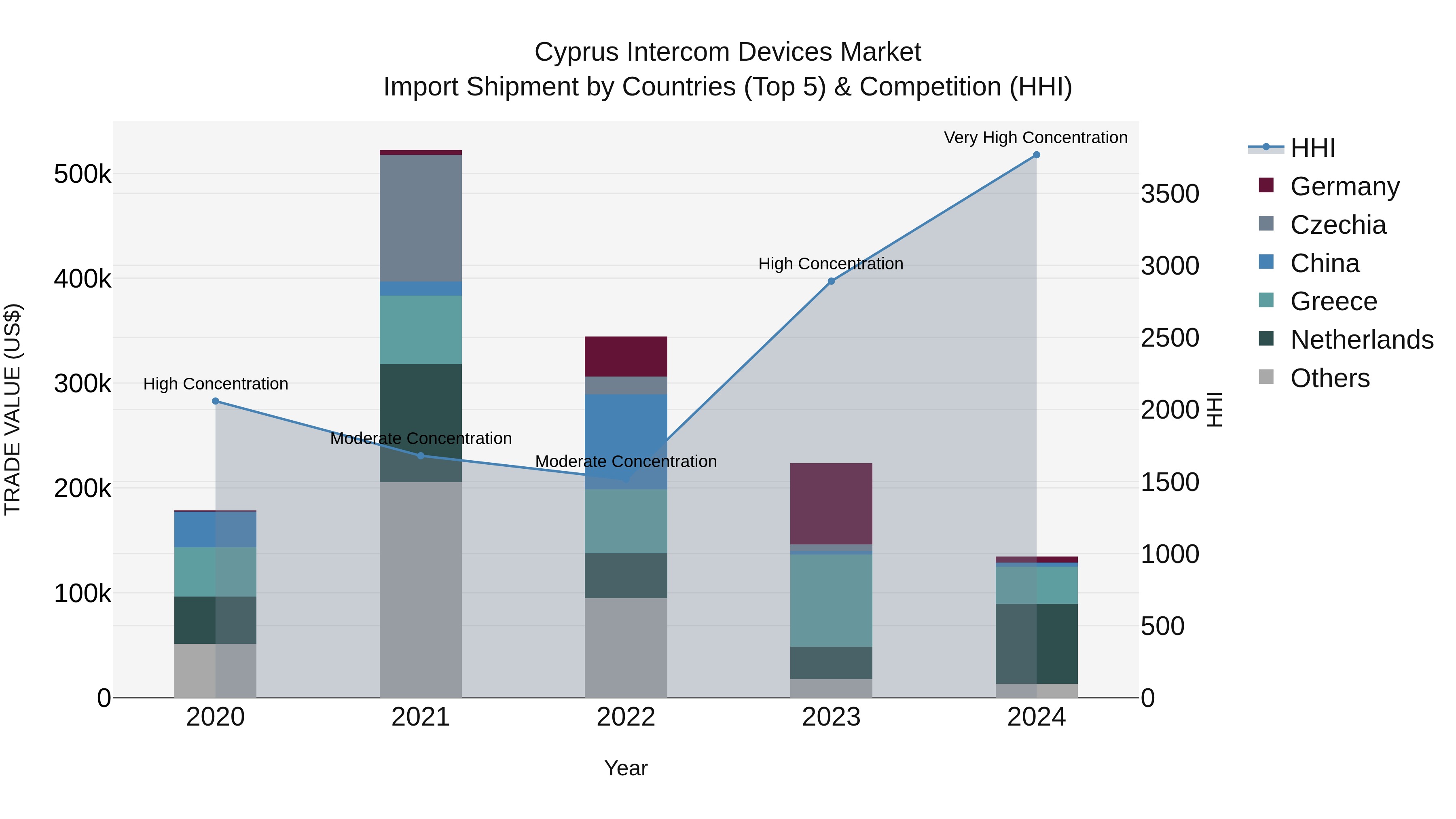Screen dimensions: 1456x819
Task: Toggle Czechia series in legend
Action: click(x=1337, y=224)
